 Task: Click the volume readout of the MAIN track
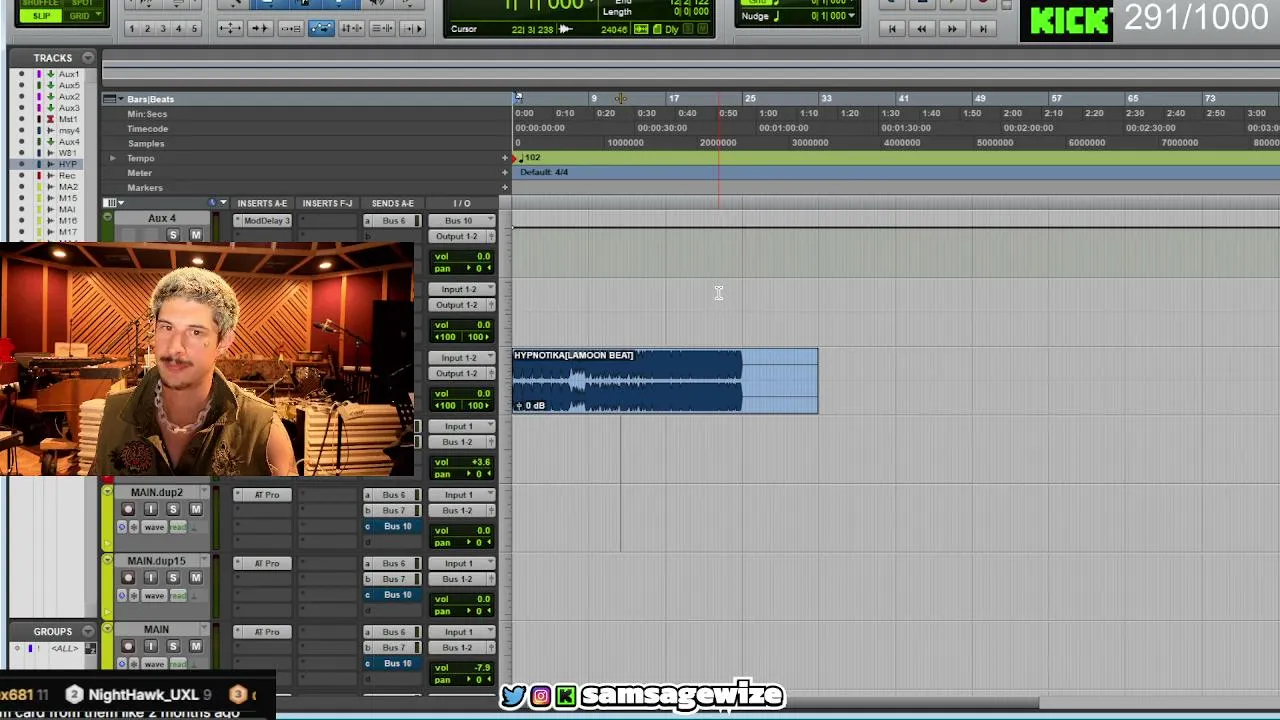point(463,668)
